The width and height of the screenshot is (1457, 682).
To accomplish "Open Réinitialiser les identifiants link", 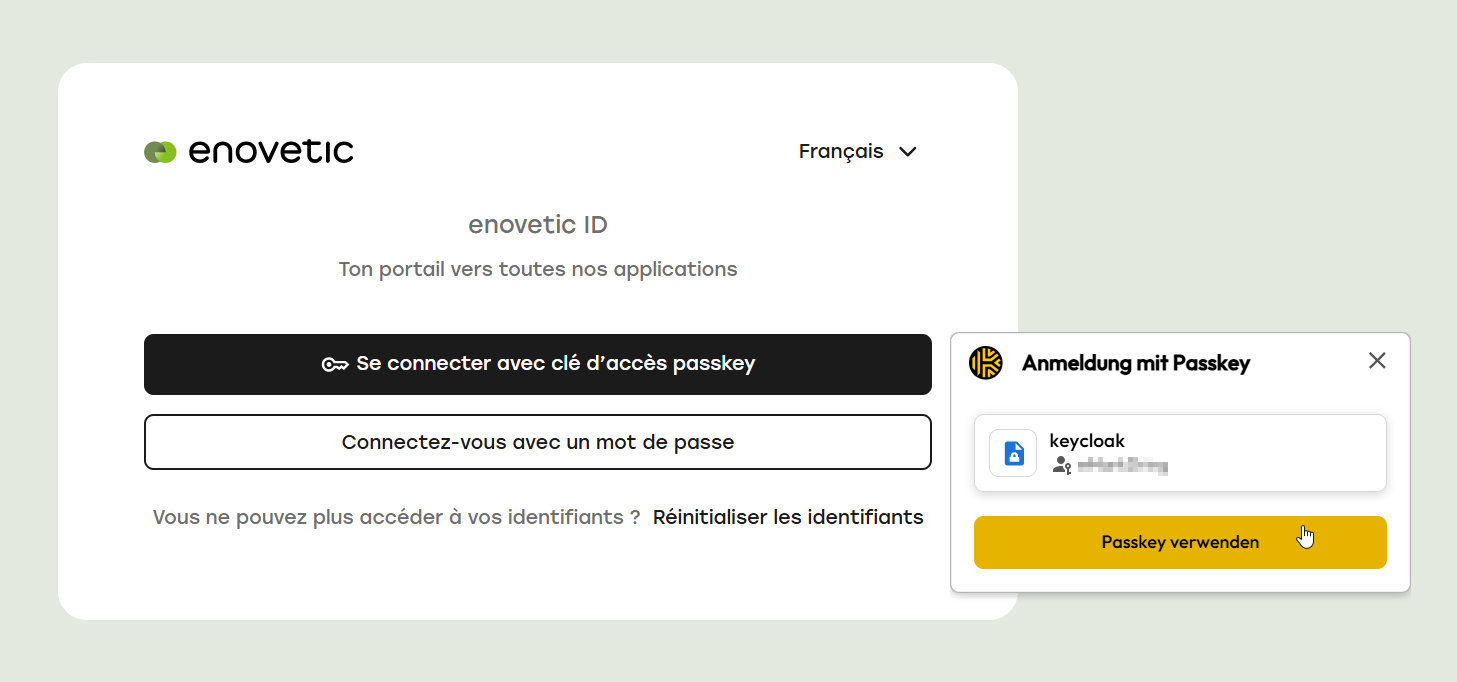I will point(788,518).
